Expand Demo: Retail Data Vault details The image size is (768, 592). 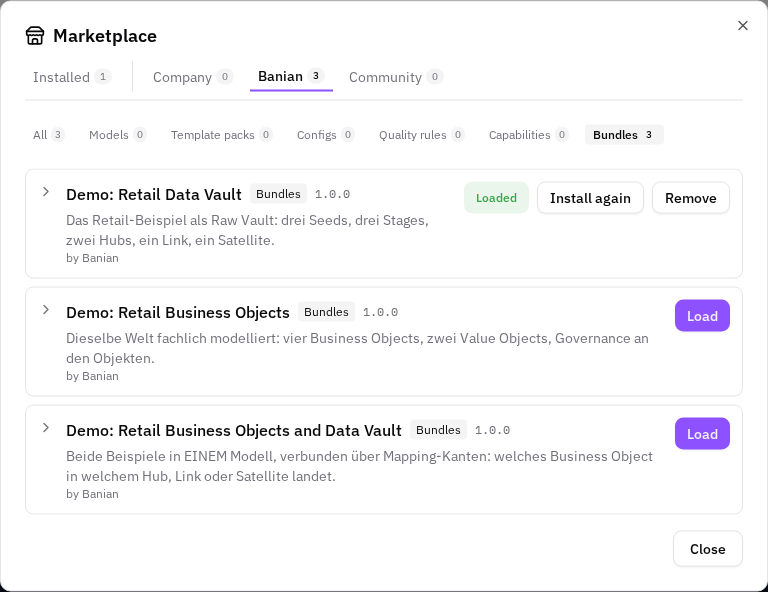[x=46, y=192]
